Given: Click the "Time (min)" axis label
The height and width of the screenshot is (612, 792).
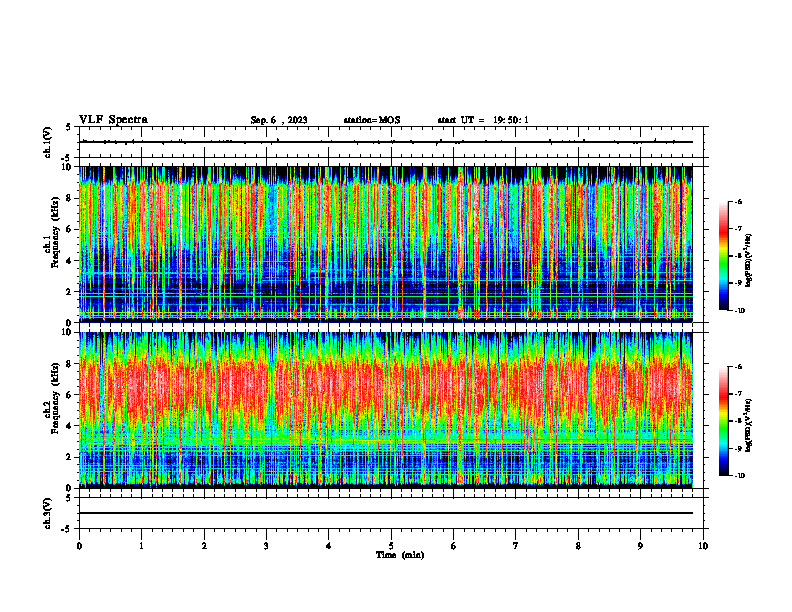Looking at the screenshot, I should 400,555.
